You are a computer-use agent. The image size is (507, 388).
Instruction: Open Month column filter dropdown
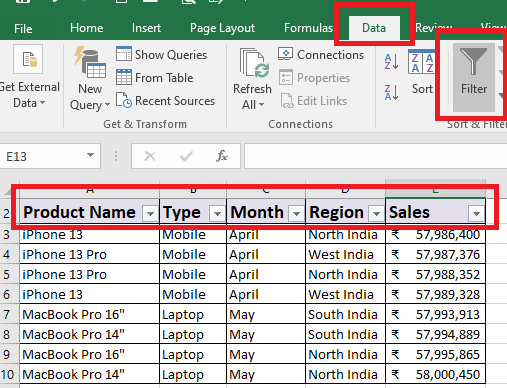pos(296,213)
